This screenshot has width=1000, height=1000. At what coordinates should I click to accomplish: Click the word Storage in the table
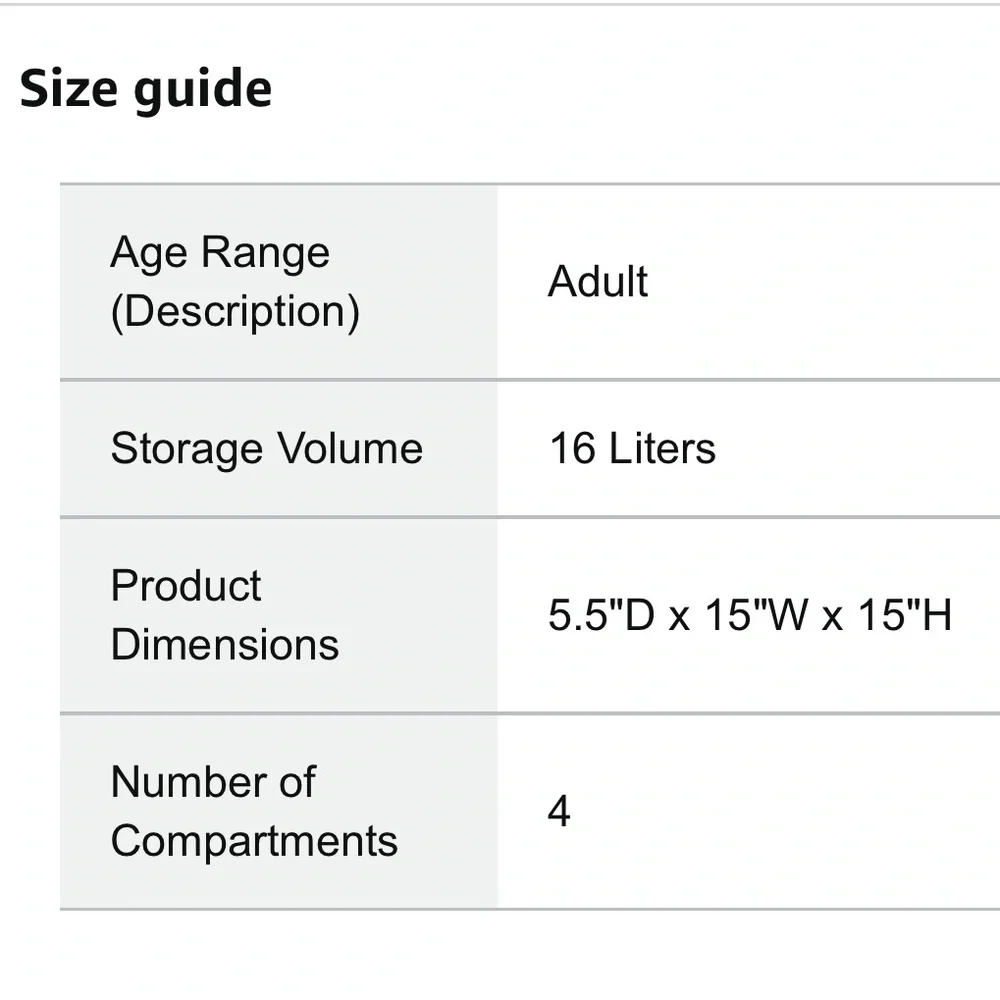[186, 449]
